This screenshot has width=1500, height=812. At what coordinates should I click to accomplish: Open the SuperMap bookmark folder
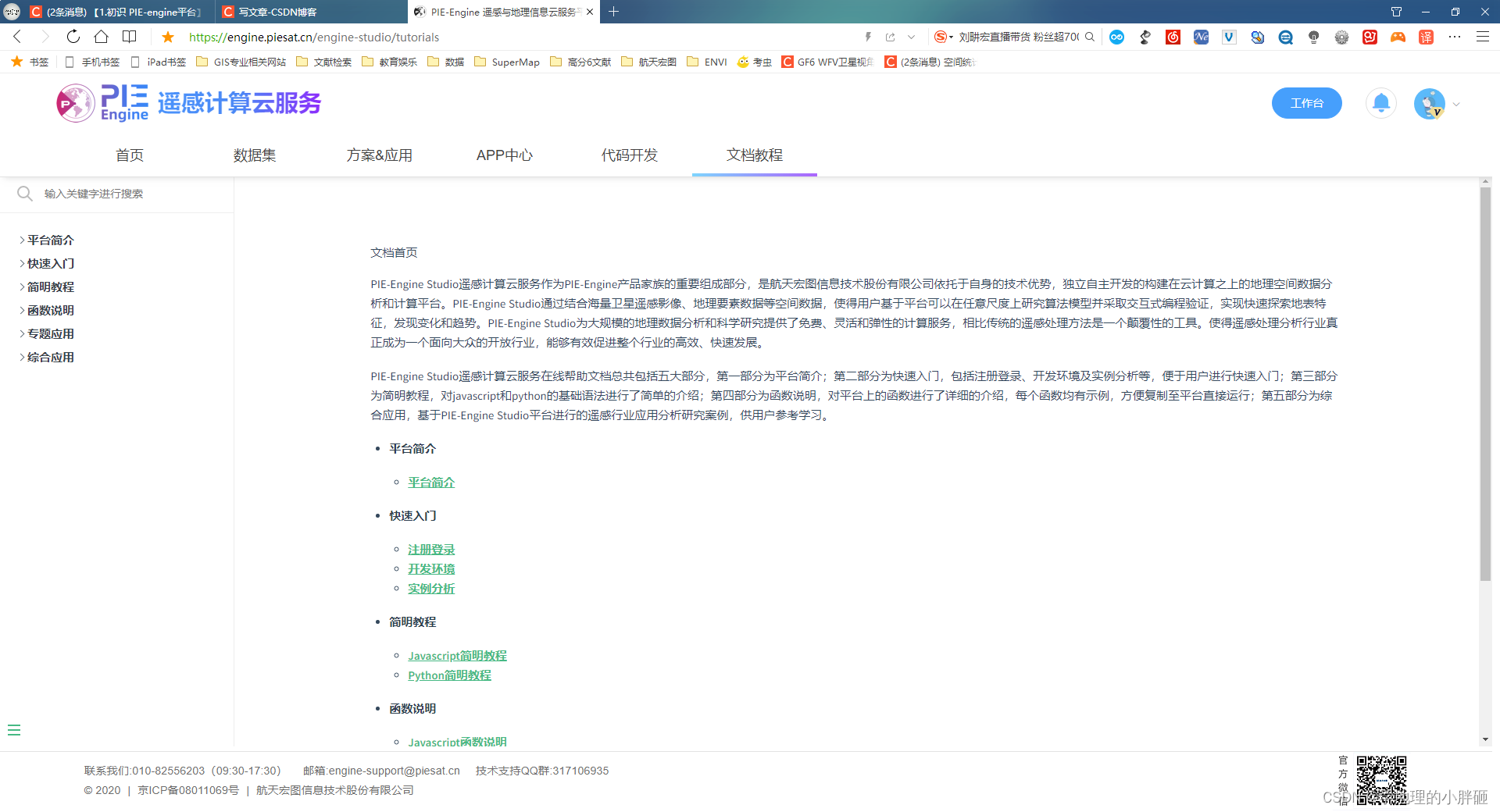(x=507, y=62)
